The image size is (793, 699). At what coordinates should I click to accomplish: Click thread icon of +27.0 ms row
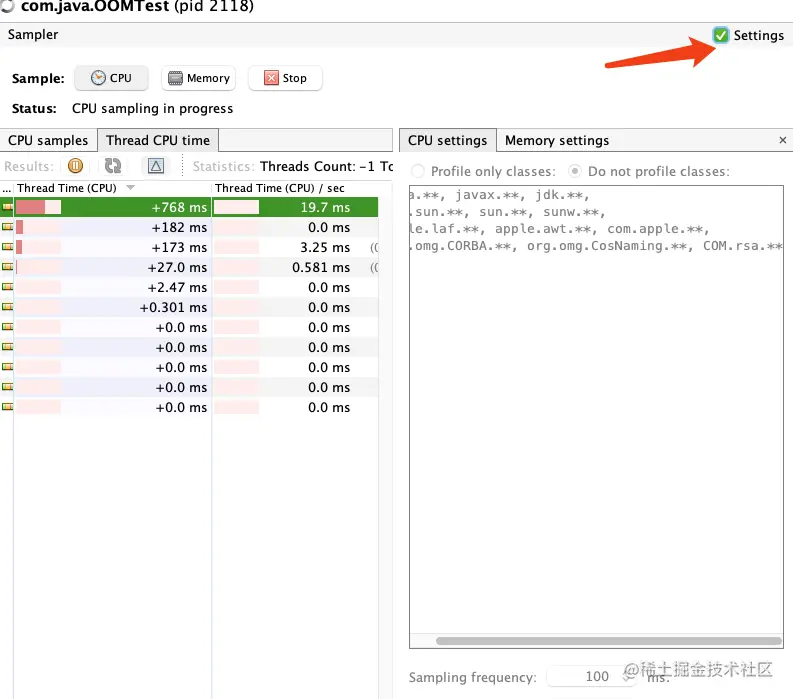(x=7, y=267)
